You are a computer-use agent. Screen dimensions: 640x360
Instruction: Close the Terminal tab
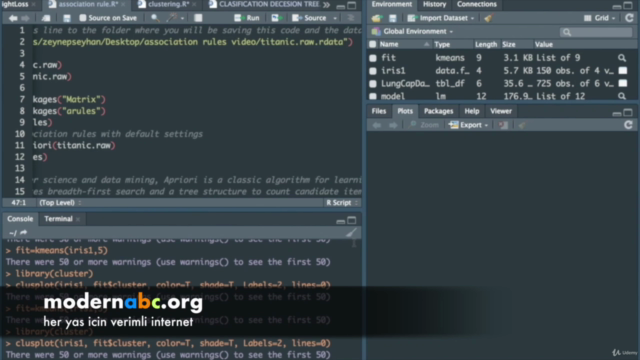(x=78, y=219)
